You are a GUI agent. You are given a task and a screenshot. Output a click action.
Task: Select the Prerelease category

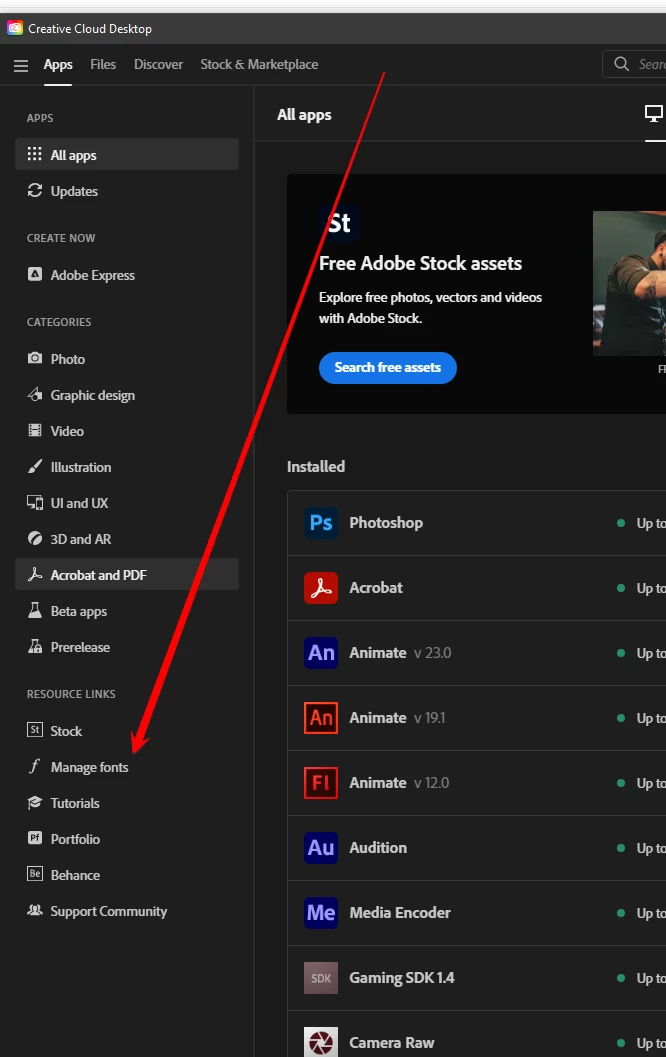[127, 647]
